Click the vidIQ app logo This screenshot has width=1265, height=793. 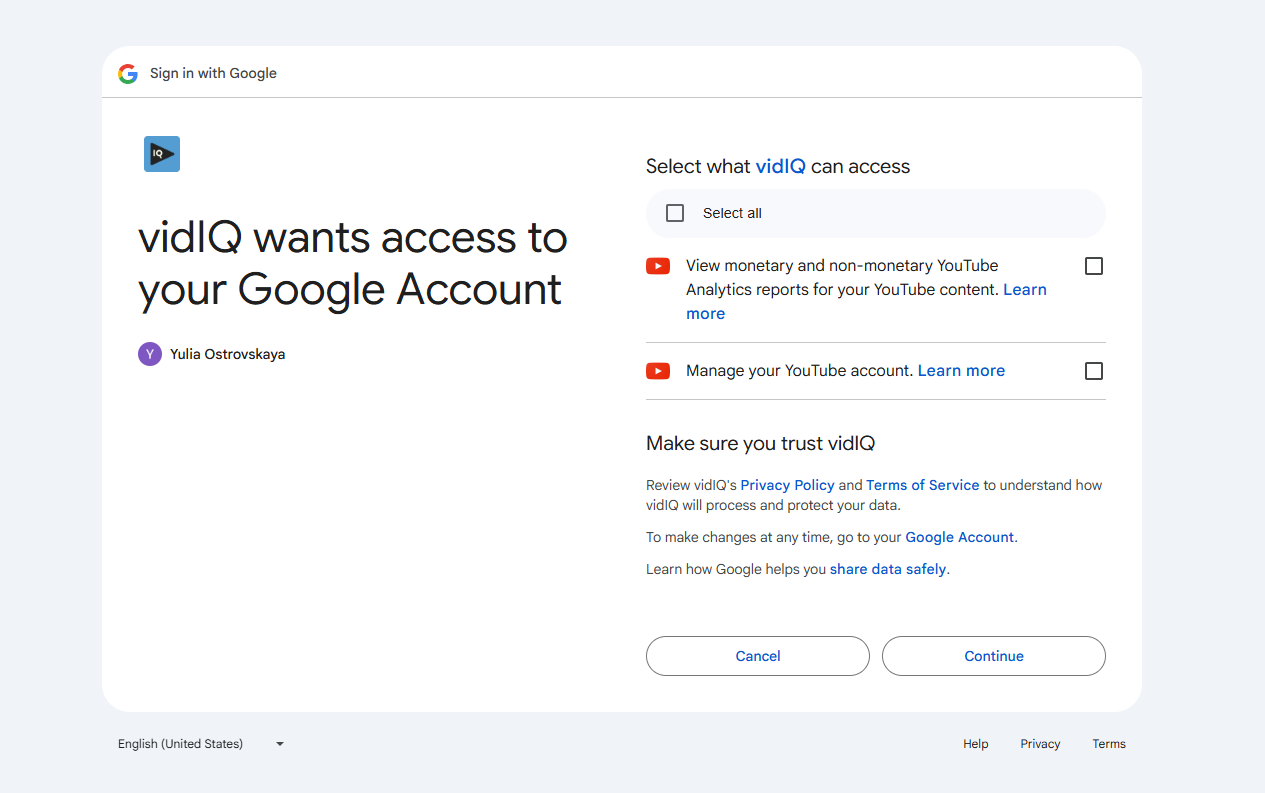(x=162, y=154)
